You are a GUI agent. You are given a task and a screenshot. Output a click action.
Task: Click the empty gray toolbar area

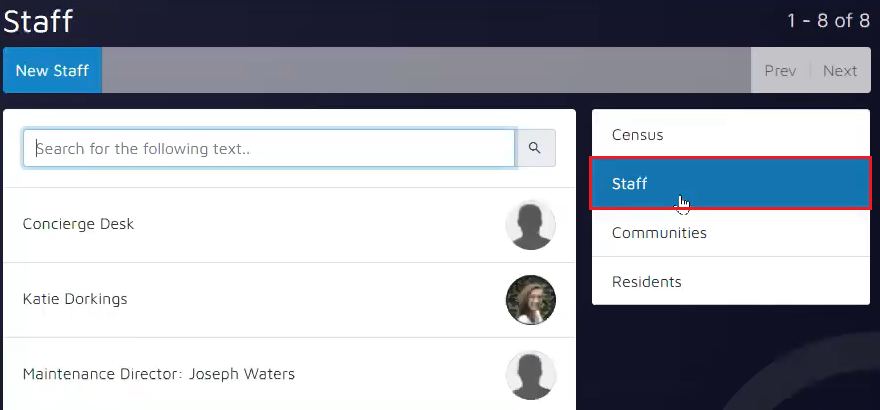[x=425, y=70]
